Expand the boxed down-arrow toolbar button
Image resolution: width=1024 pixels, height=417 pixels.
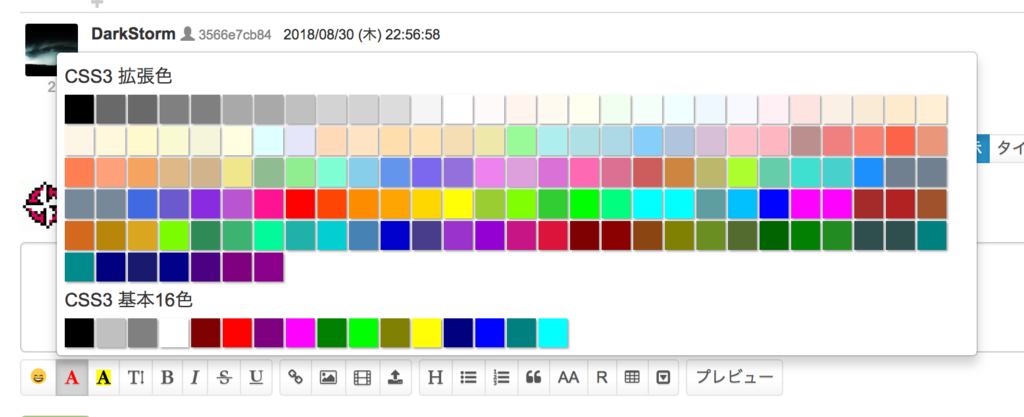(x=663, y=378)
